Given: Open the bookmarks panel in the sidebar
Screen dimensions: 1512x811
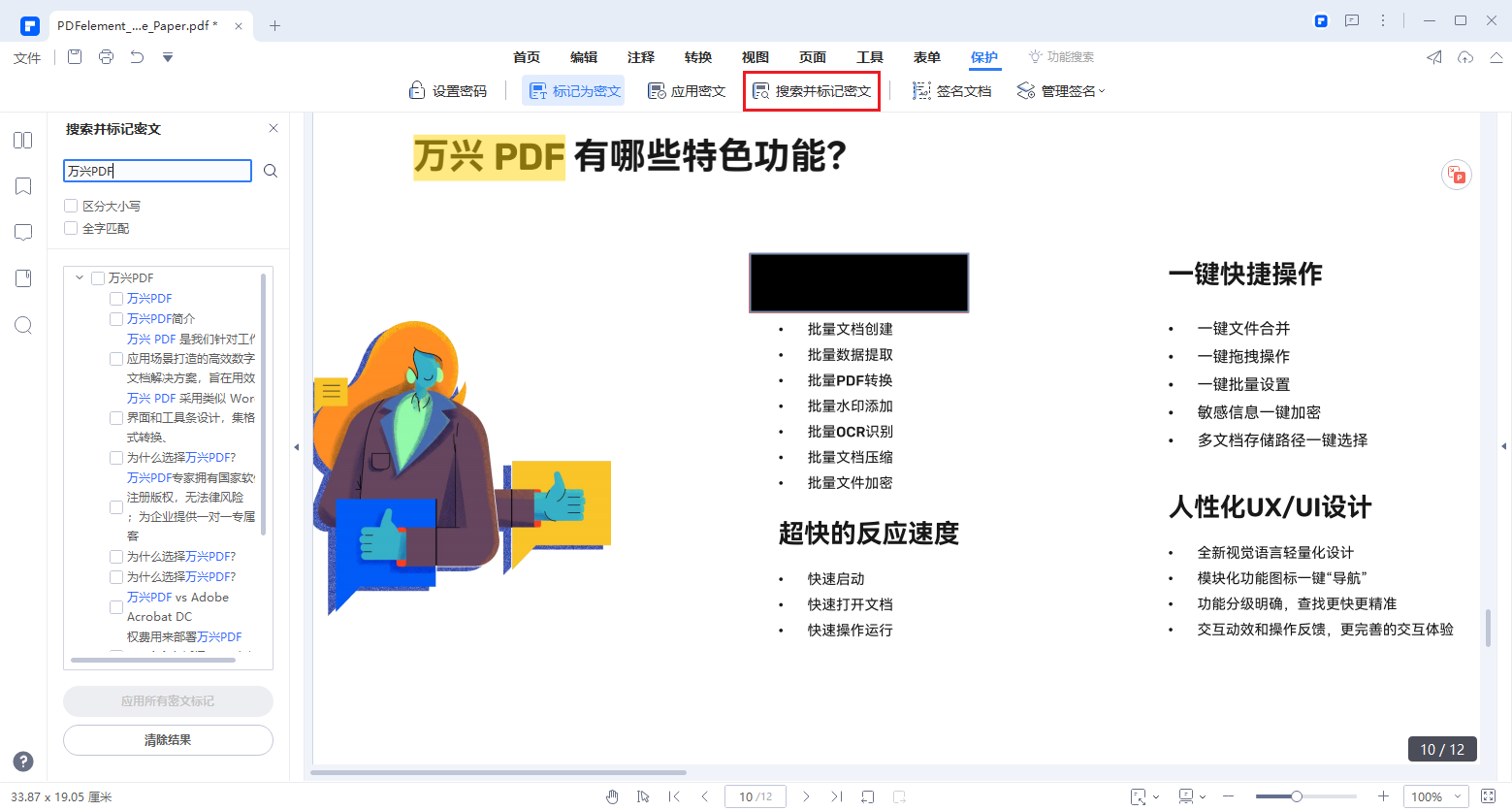Looking at the screenshot, I should [22, 186].
